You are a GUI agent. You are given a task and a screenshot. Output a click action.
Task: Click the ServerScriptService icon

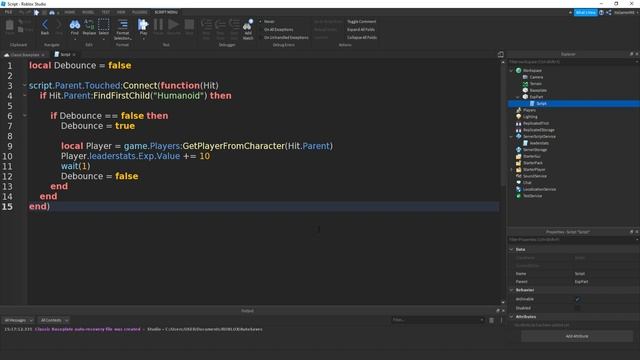click(518, 136)
